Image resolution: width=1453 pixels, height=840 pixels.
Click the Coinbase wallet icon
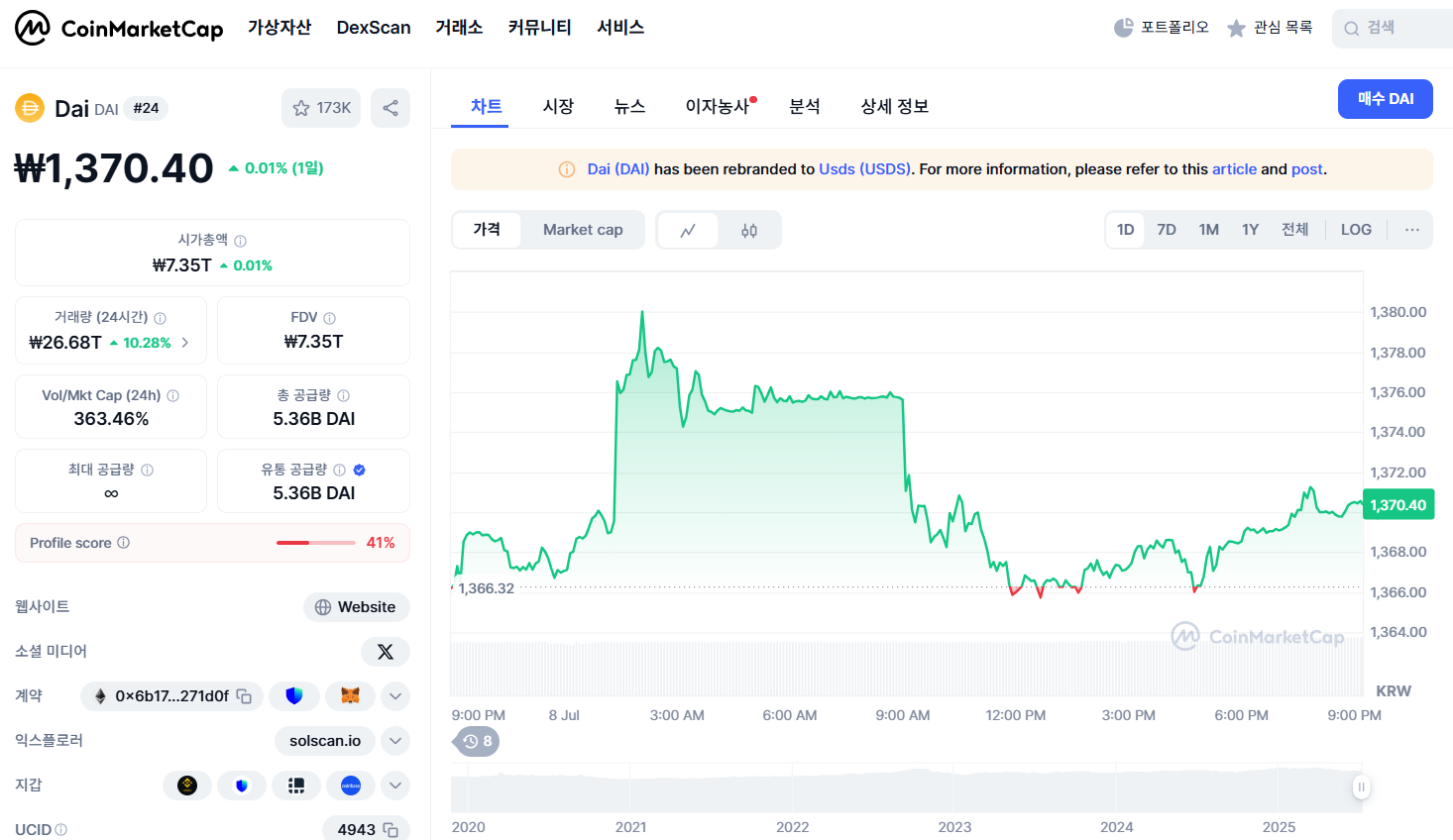coord(351,785)
